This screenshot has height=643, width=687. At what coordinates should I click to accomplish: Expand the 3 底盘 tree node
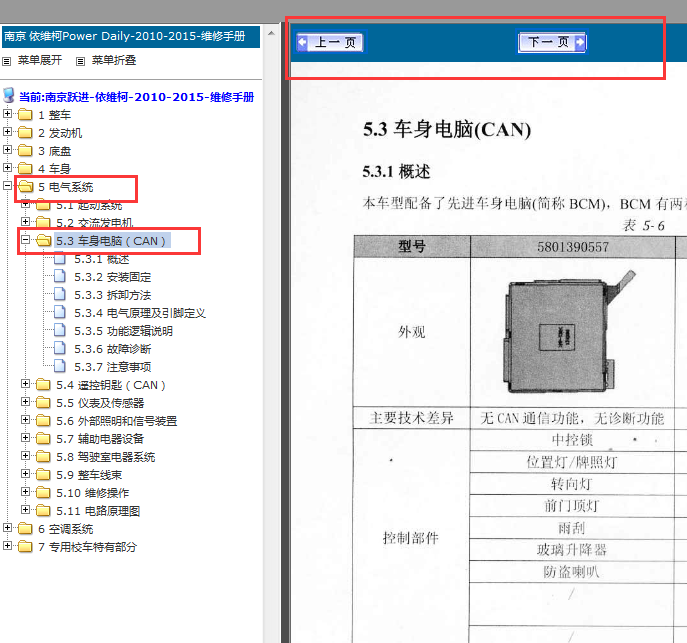click(x=7, y=150)
